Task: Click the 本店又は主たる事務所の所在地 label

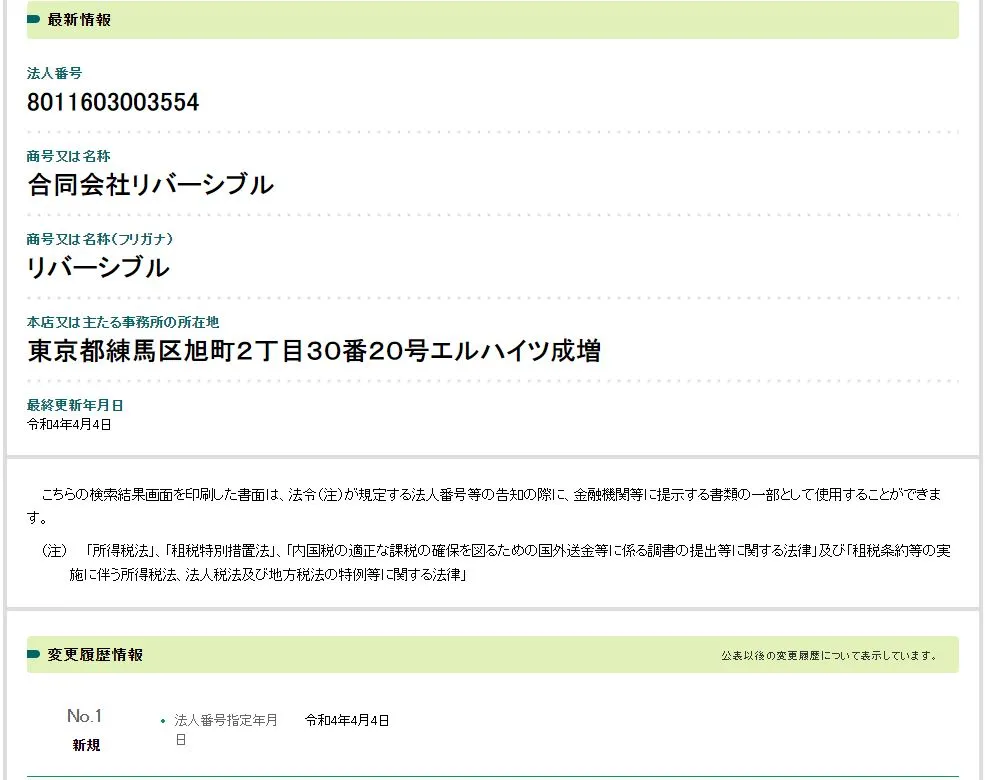Action: click(x=122, y=322)
